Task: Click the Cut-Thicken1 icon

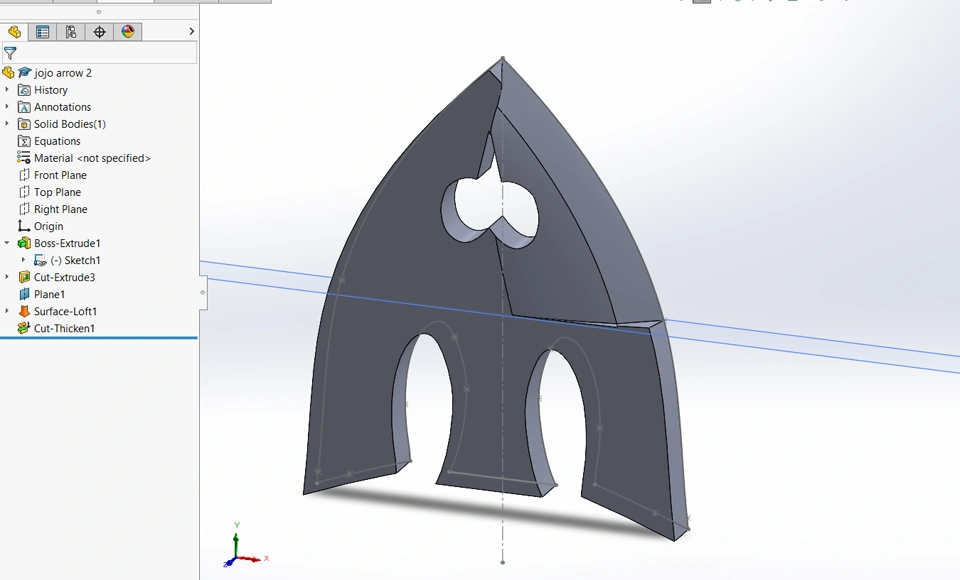Action: tap(24, 328)
